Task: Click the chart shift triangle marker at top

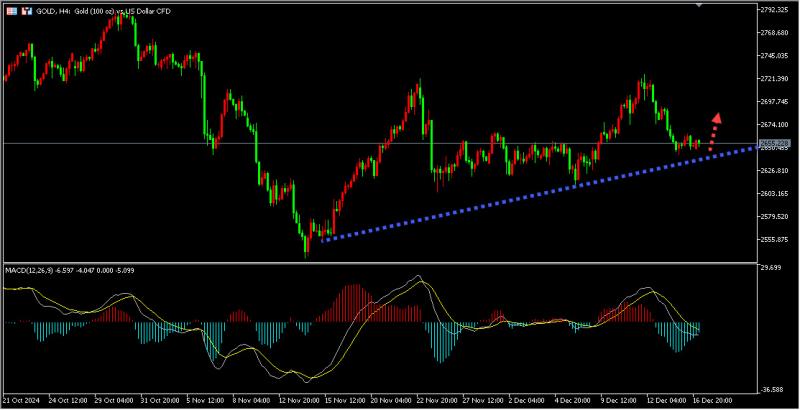Action: pyautogui.click(x=699, y=5)
